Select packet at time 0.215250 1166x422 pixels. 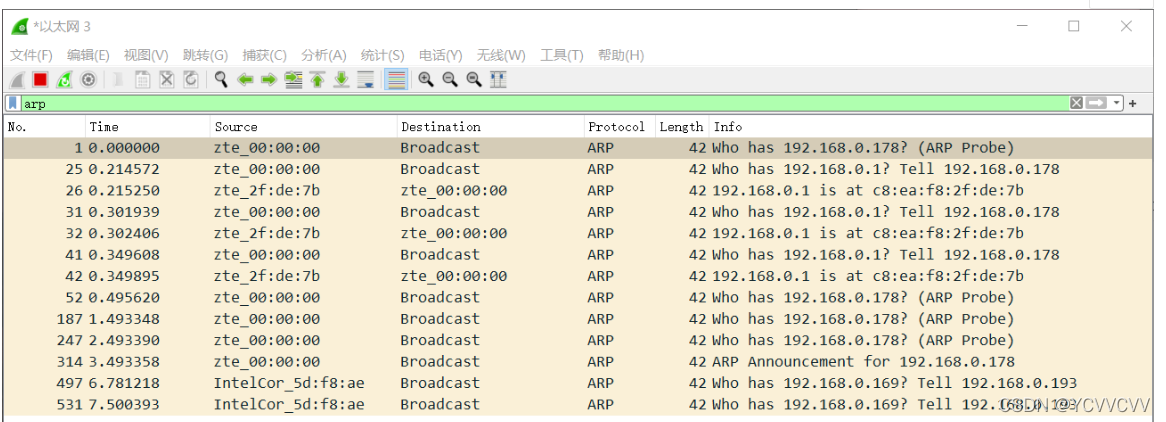(579, 191)
